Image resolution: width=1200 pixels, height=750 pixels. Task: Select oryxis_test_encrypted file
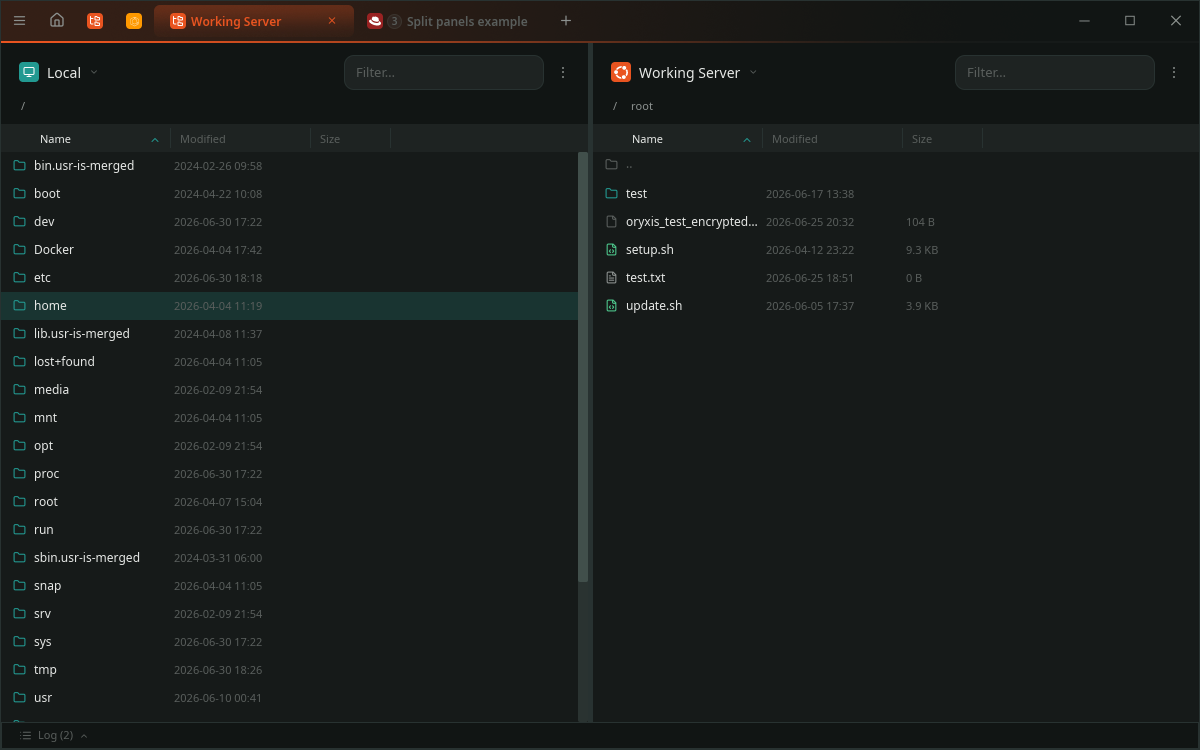click(895, 222)
